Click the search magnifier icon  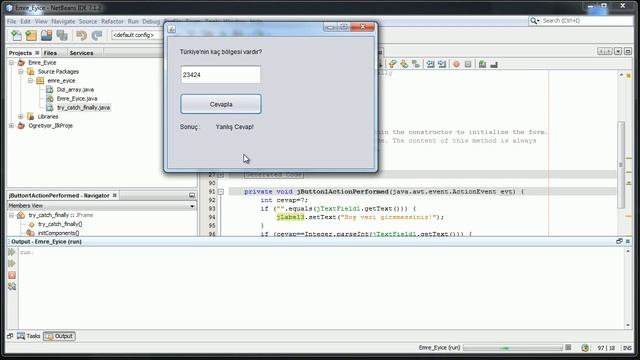[534, 20]
